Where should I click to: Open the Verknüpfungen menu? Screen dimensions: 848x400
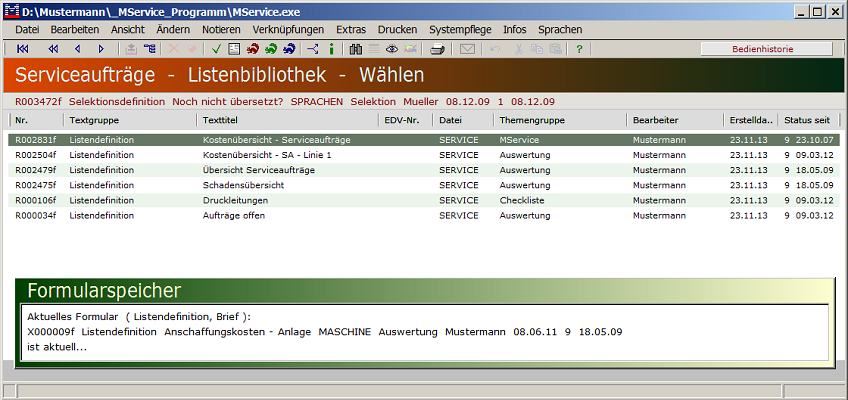click(x=289, y=30)
